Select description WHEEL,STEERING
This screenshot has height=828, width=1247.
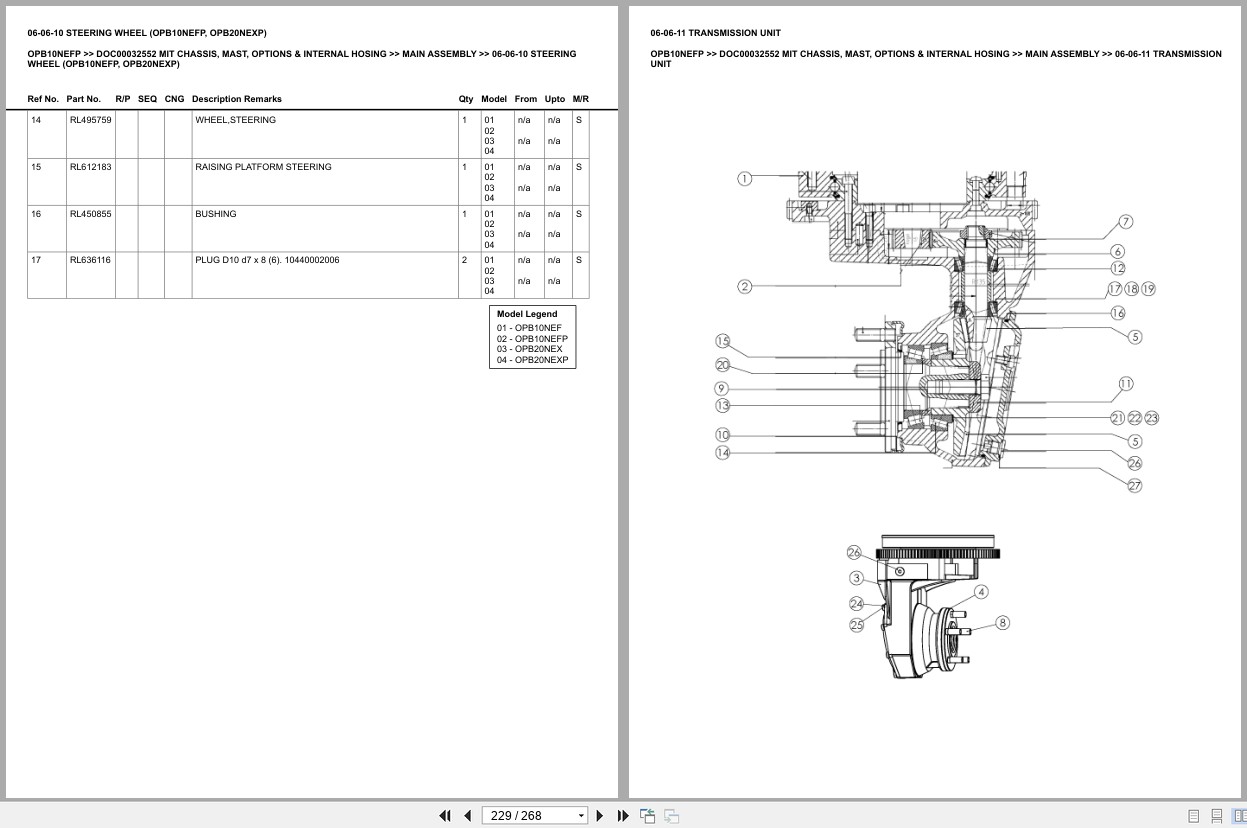(x=235, y=120)
